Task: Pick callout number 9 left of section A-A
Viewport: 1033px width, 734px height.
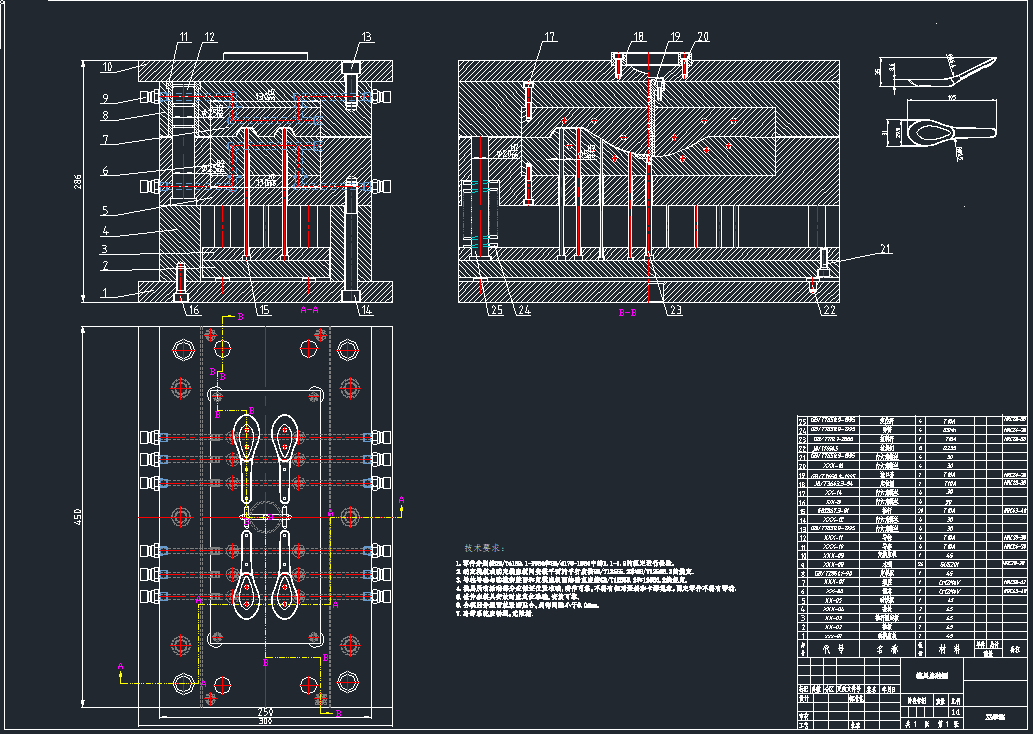Action: pyautogui.click(x=105, y=99)
